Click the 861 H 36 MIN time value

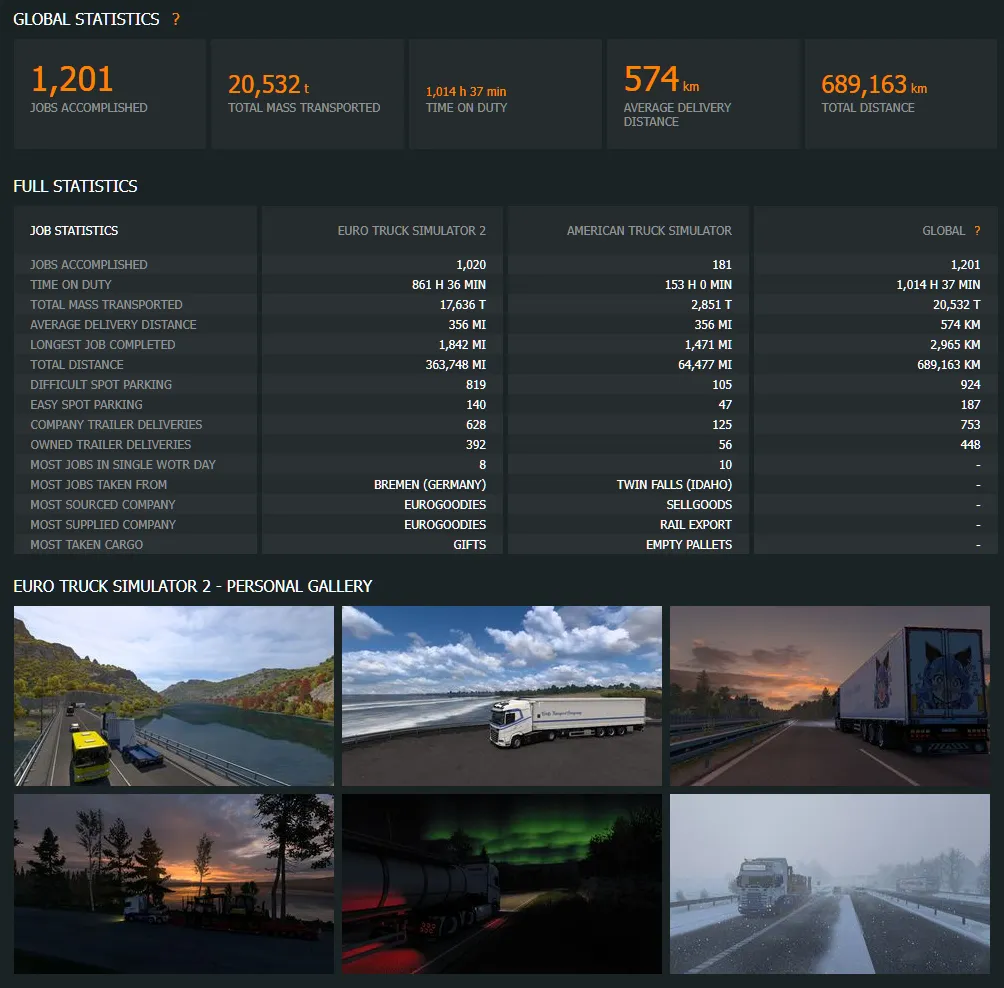(448, 284)
